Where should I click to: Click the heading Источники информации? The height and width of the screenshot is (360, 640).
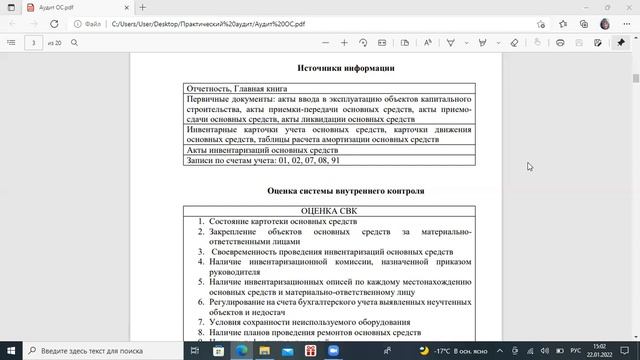click(x=346, y=68)
